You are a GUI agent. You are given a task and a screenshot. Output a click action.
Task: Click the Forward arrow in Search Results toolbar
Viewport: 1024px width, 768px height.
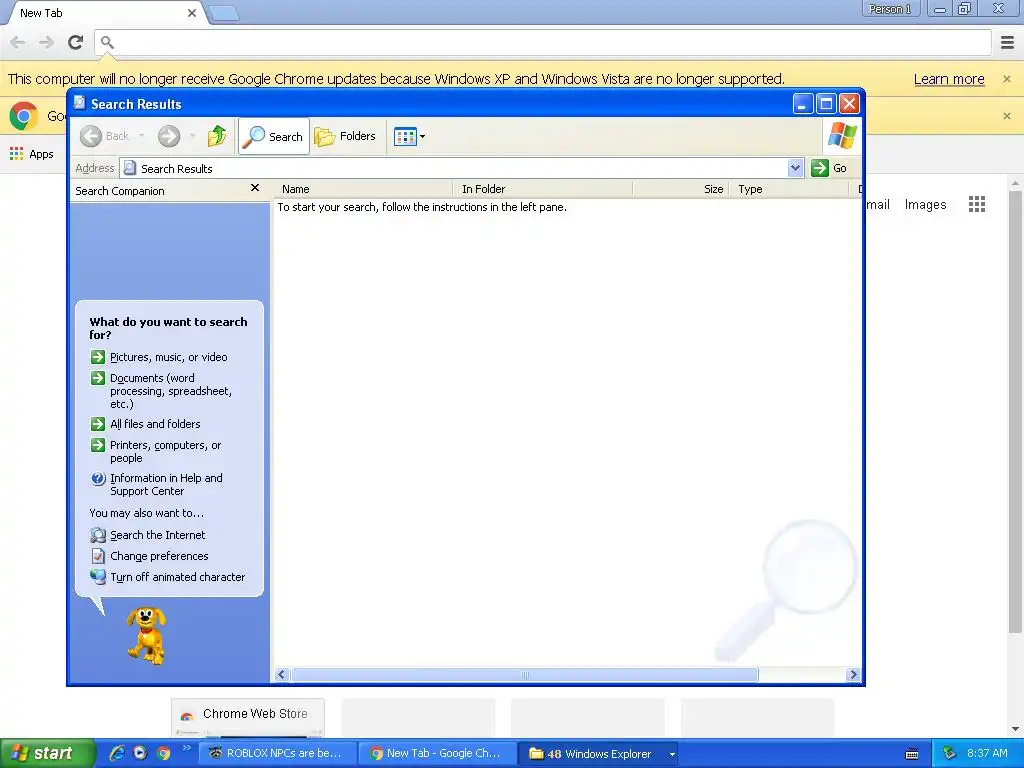(x=168, y=136)
